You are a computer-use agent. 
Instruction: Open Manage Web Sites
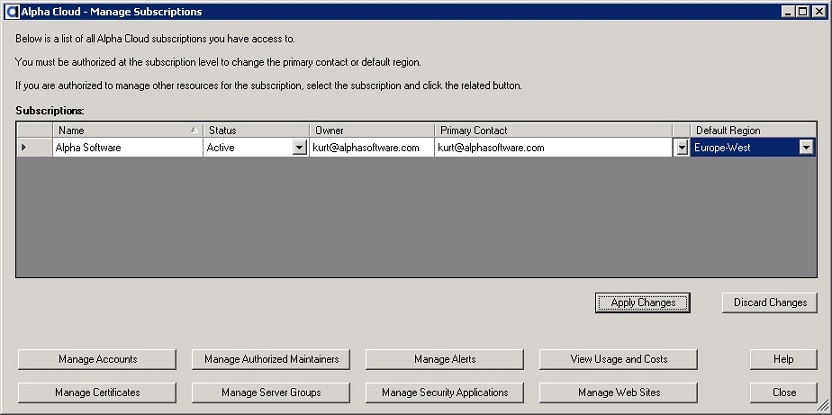pos(619,393)
